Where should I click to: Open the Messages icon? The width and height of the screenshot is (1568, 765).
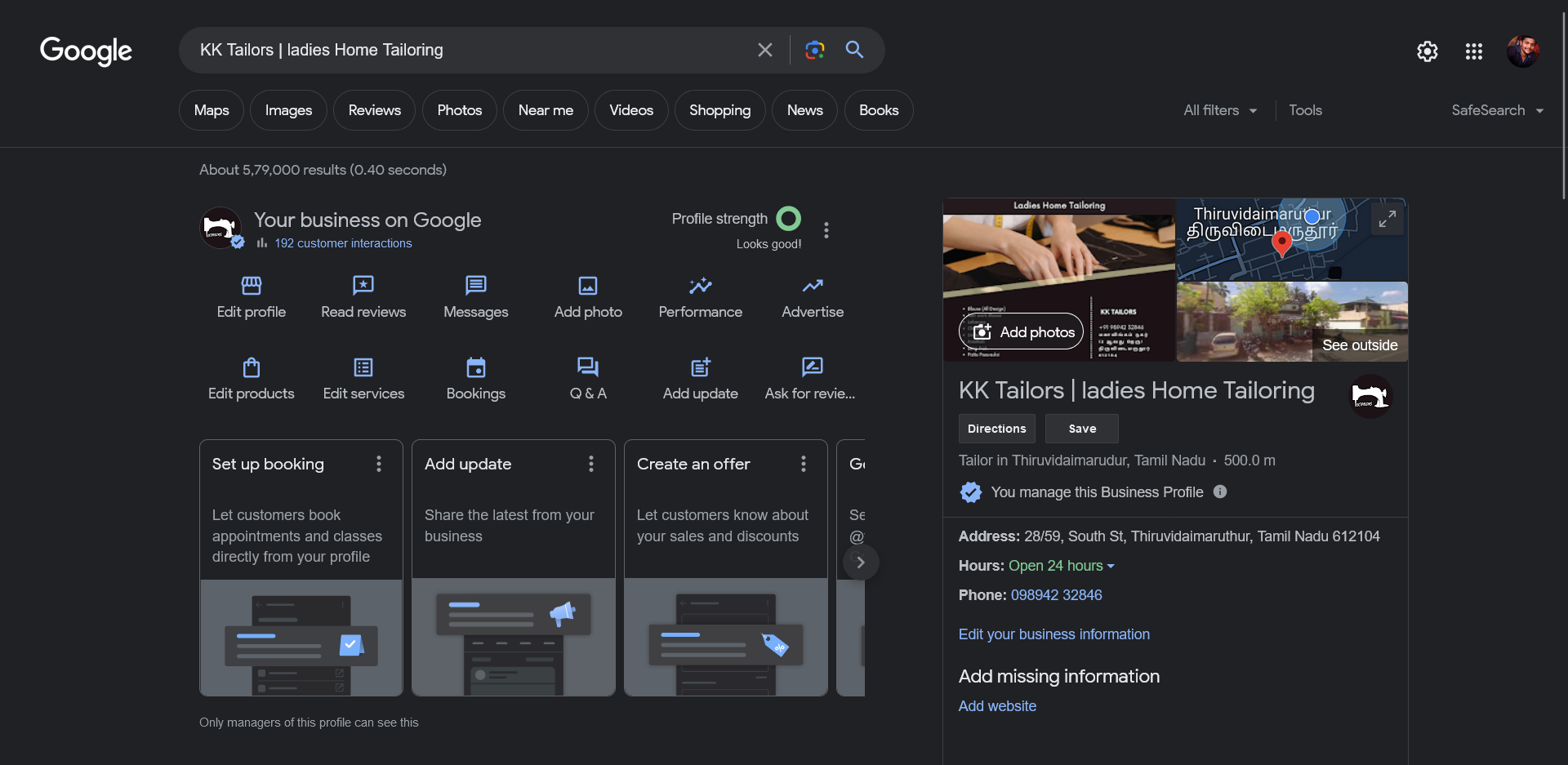(475, 286)
